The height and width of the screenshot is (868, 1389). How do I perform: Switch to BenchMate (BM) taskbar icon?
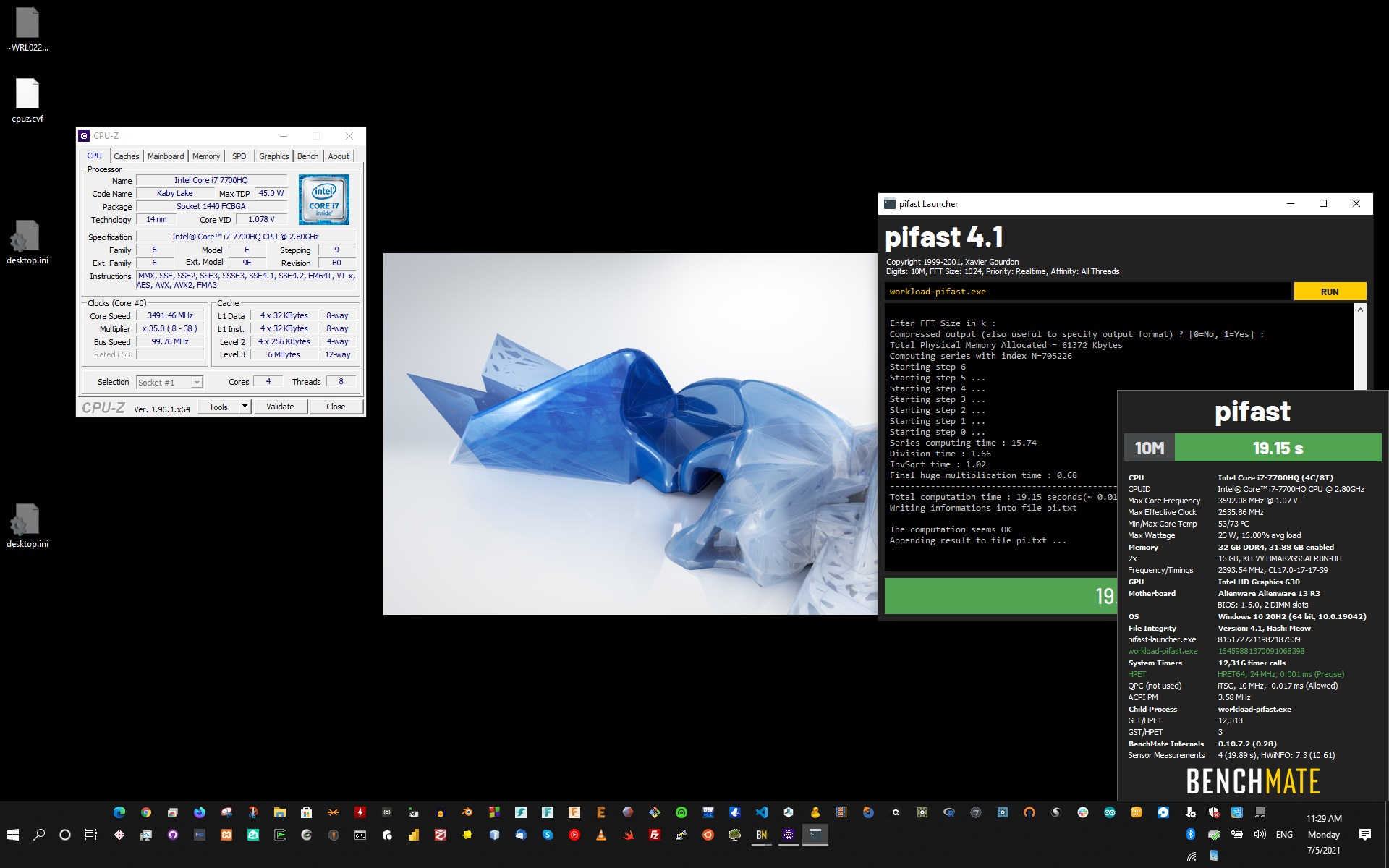762,835
